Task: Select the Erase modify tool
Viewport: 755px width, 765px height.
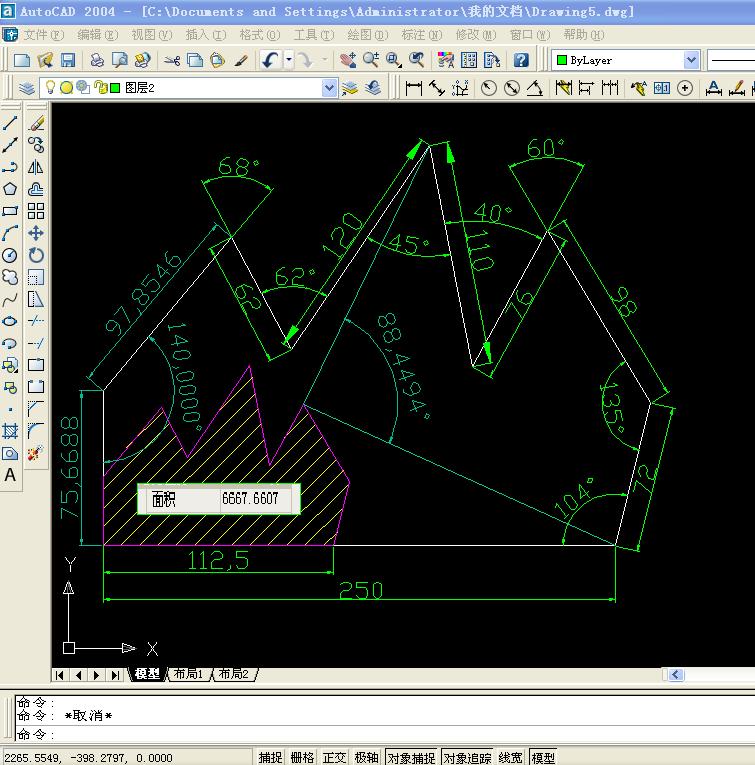Action: (36, 123)
